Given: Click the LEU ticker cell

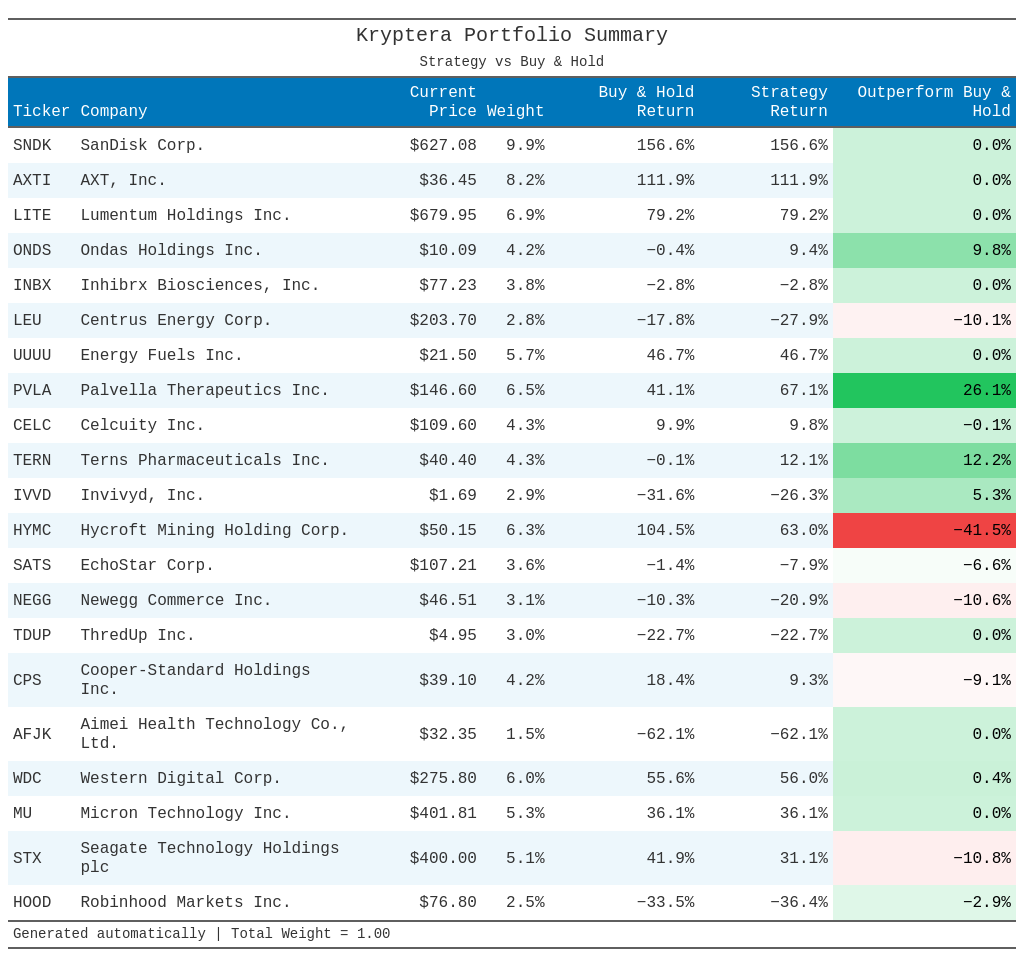Looking at the screenshot, I should point(27,320).
